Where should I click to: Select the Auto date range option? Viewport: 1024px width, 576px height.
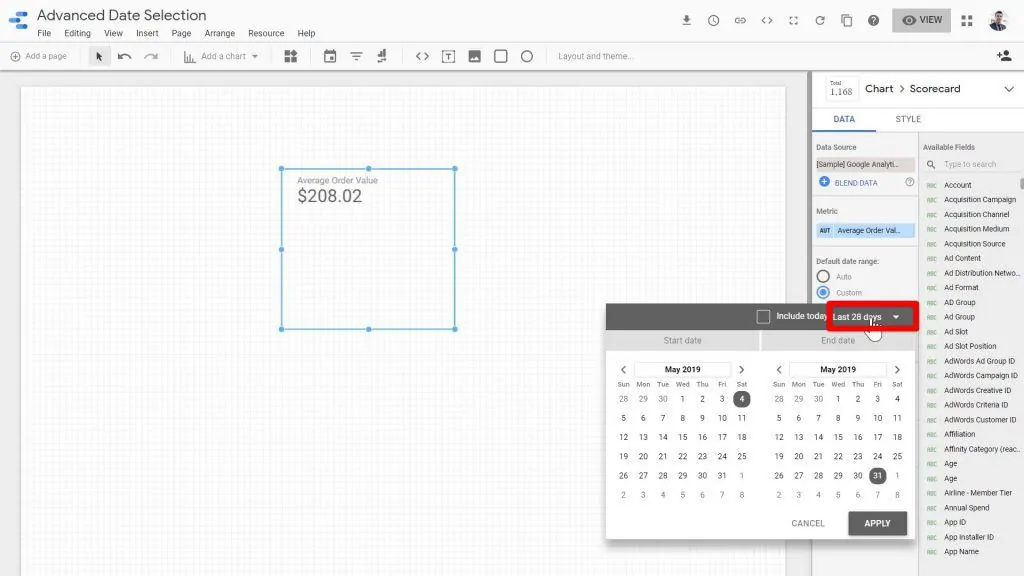point(822,278)
